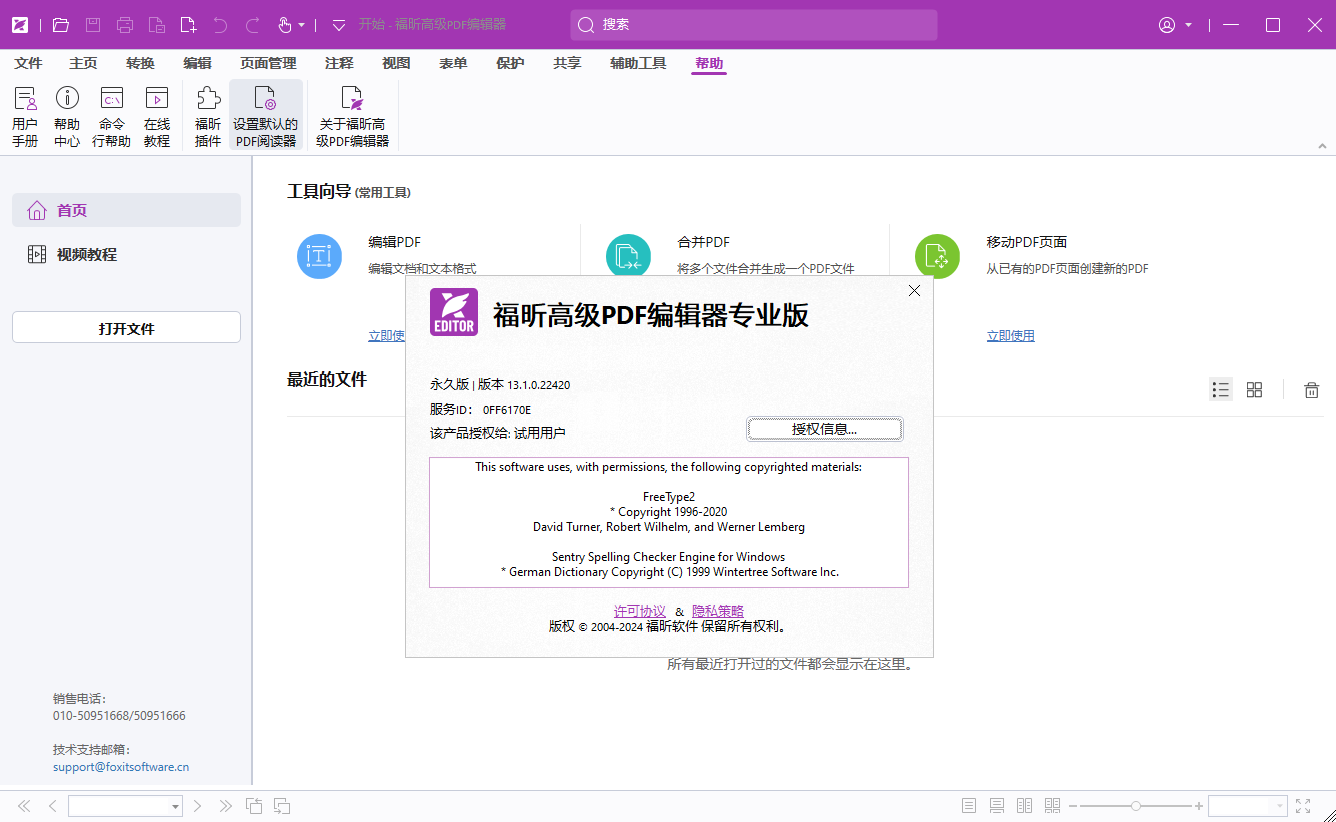The width and height of the screenshot is (1336, 822).
Task: Select single page view icon in status bar
Action: 968,806
